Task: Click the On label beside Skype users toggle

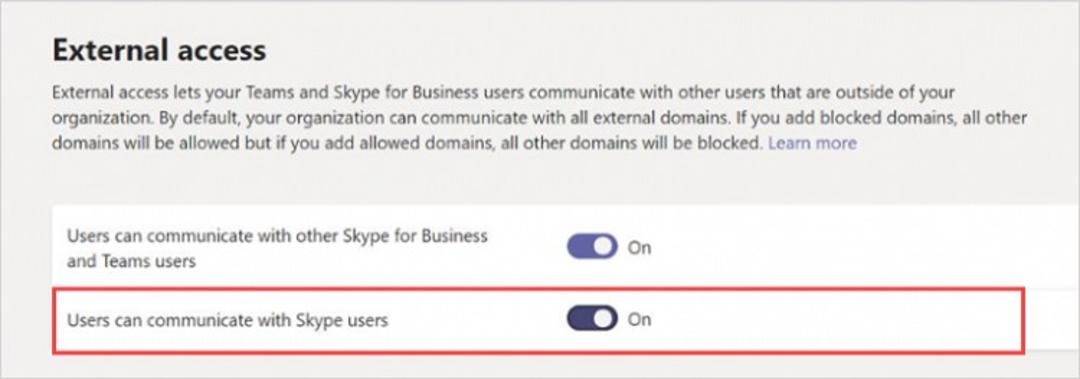Action: tap(639, 319)
